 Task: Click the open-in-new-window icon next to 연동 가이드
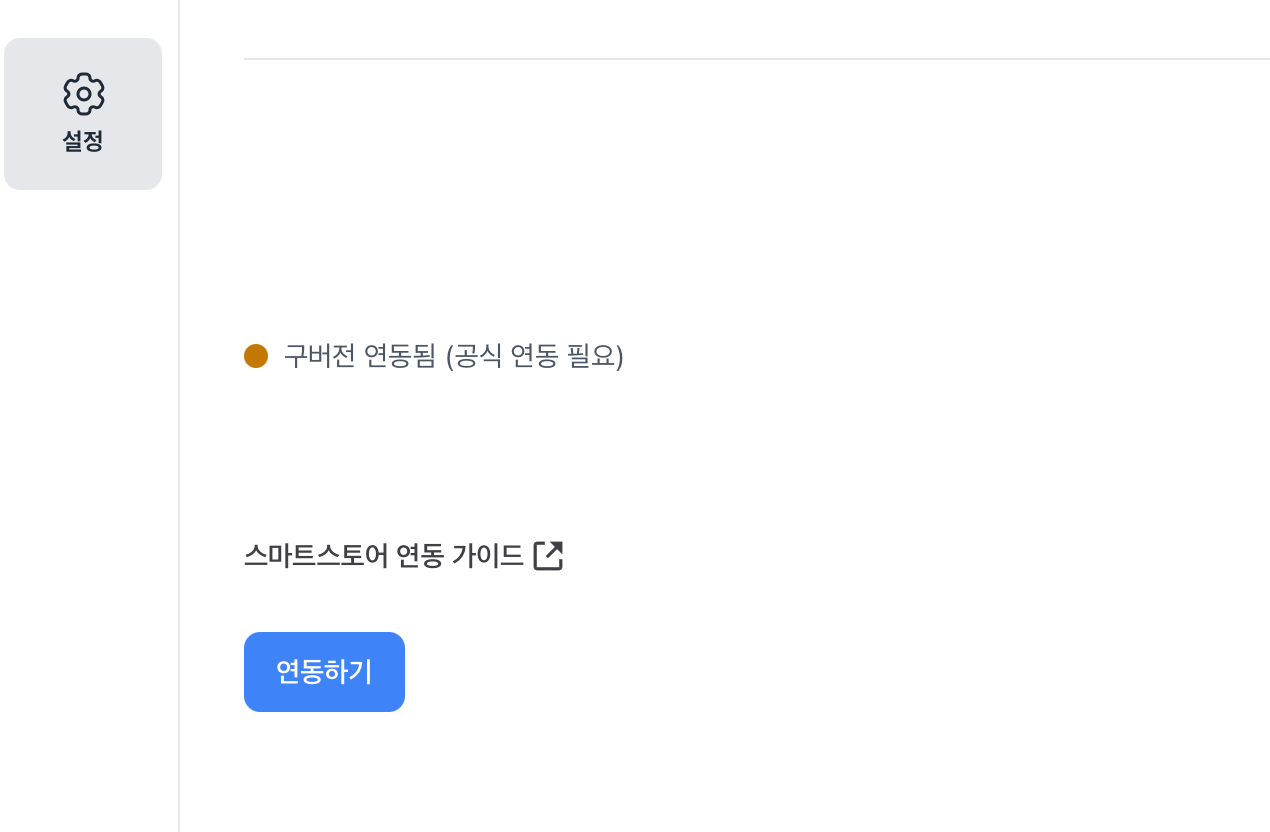pyautogui.click(x=548, y=555)
